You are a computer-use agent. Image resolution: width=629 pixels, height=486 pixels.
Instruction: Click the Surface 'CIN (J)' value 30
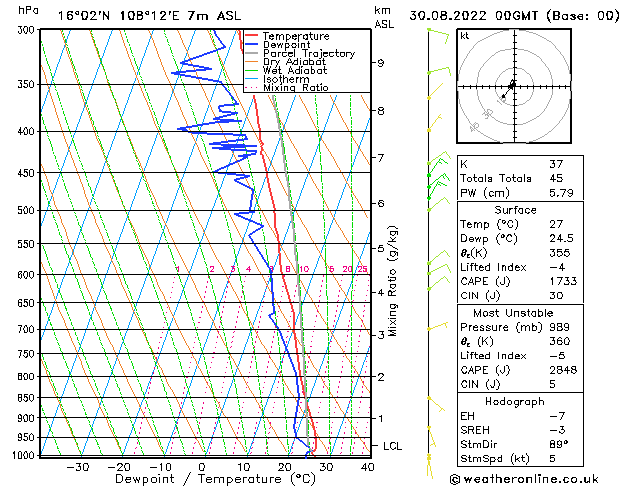[556, 296]
